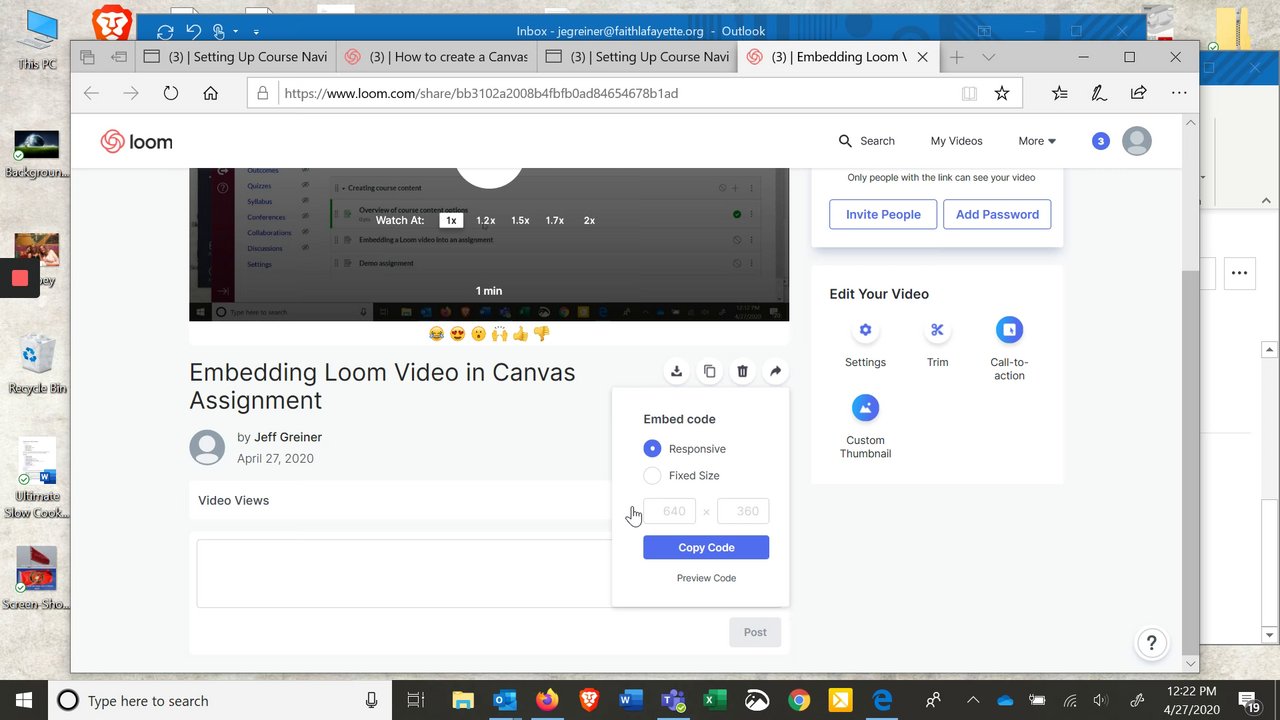This screenshot has height=720, width=1280.
Task: Open the Preview Code link
Action: point(706,578)
